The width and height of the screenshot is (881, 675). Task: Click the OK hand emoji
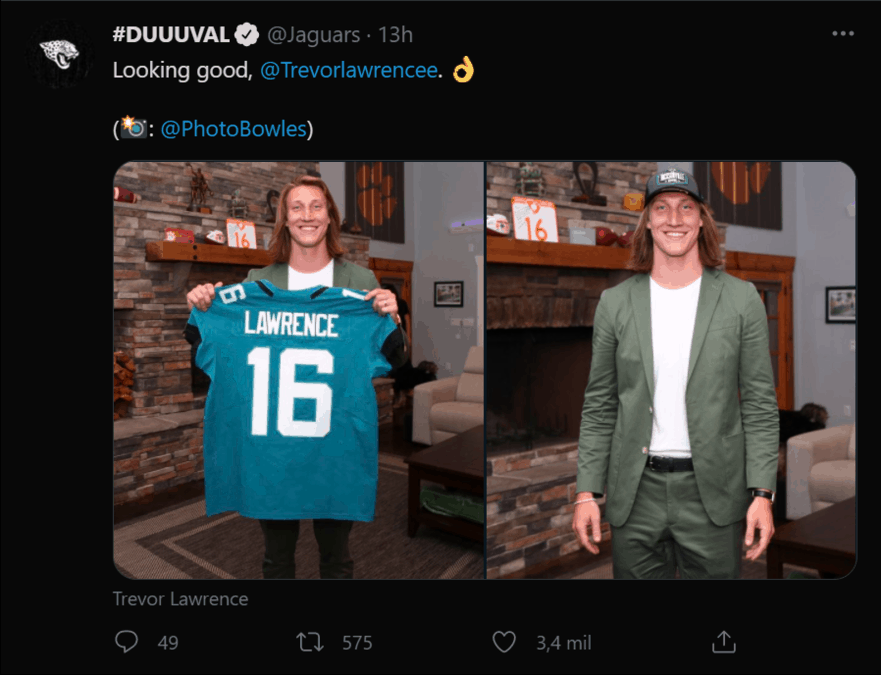[464, 70]
